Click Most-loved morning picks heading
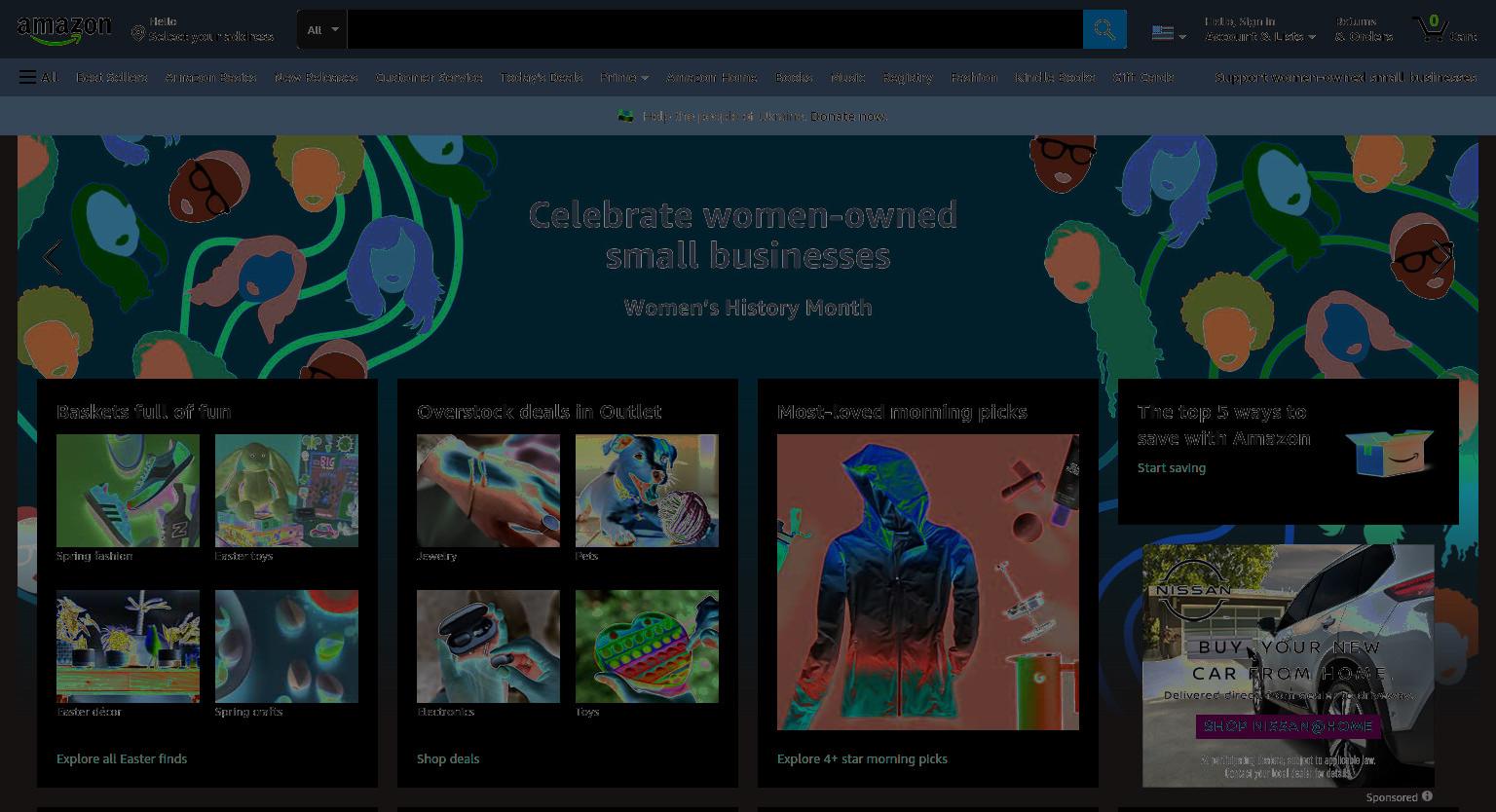1496x812 pixels. [x=902, y=412]
